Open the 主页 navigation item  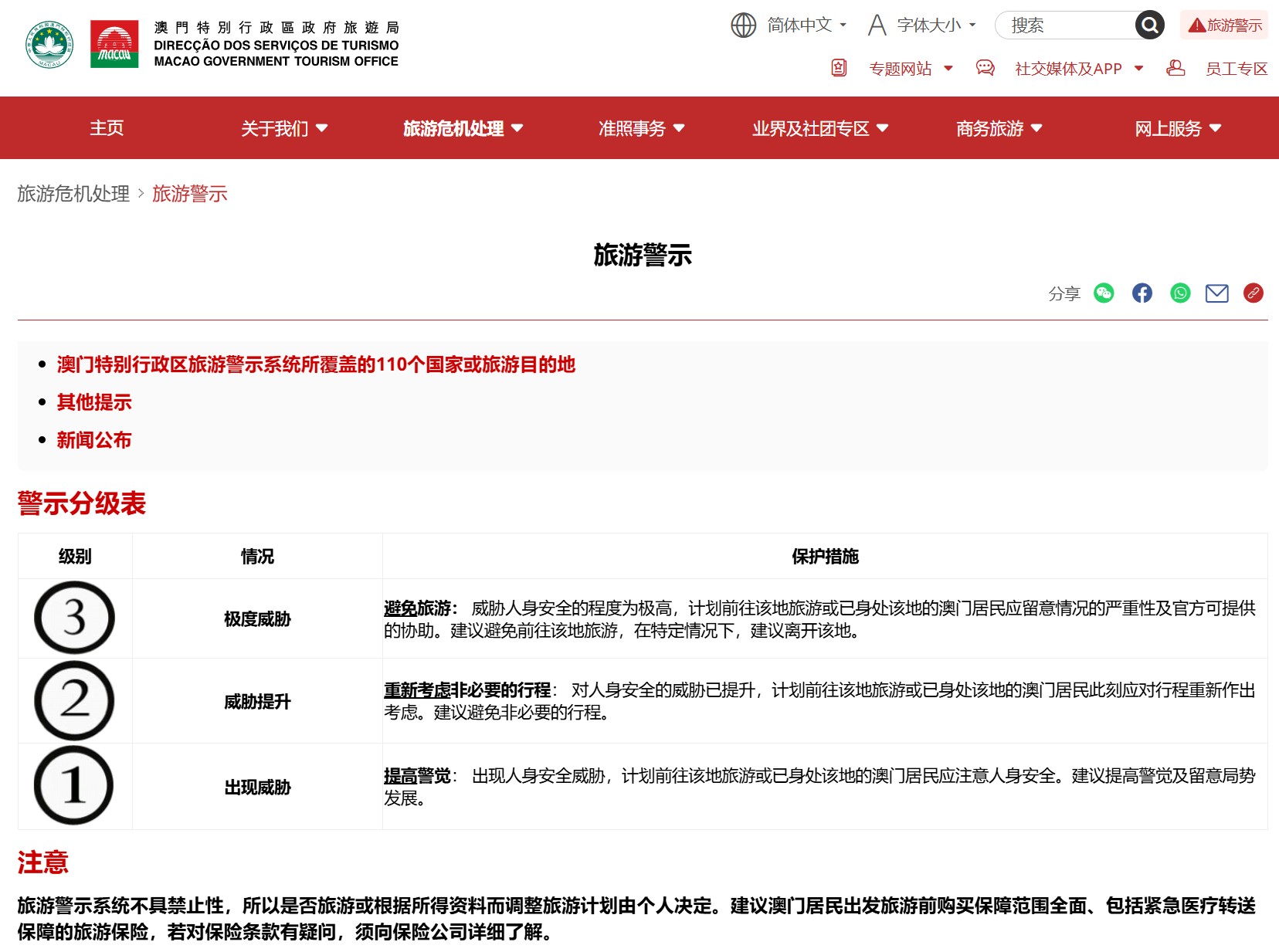click(x=107, y=128)
